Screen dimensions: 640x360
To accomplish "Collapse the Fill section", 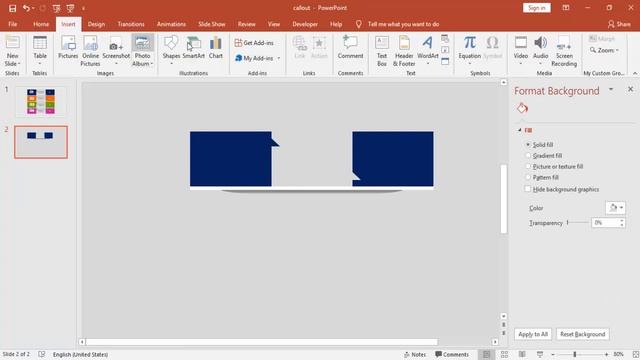I will [x=520, y=130].
